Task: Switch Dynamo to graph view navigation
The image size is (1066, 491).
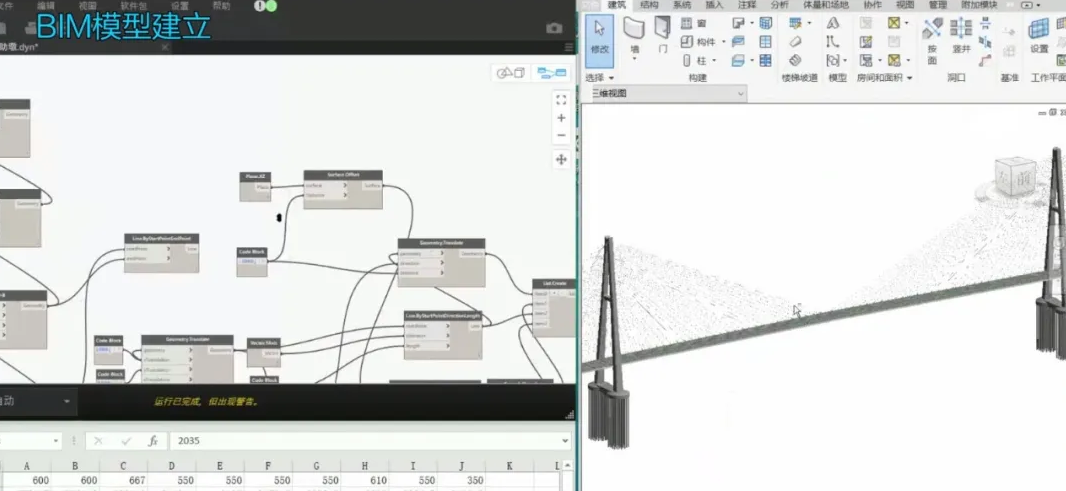Action: 551,73
